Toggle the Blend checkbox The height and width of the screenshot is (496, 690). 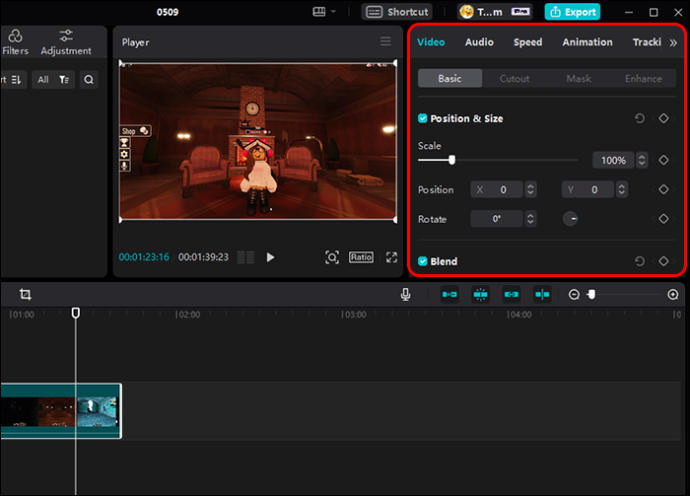(422, 261)
